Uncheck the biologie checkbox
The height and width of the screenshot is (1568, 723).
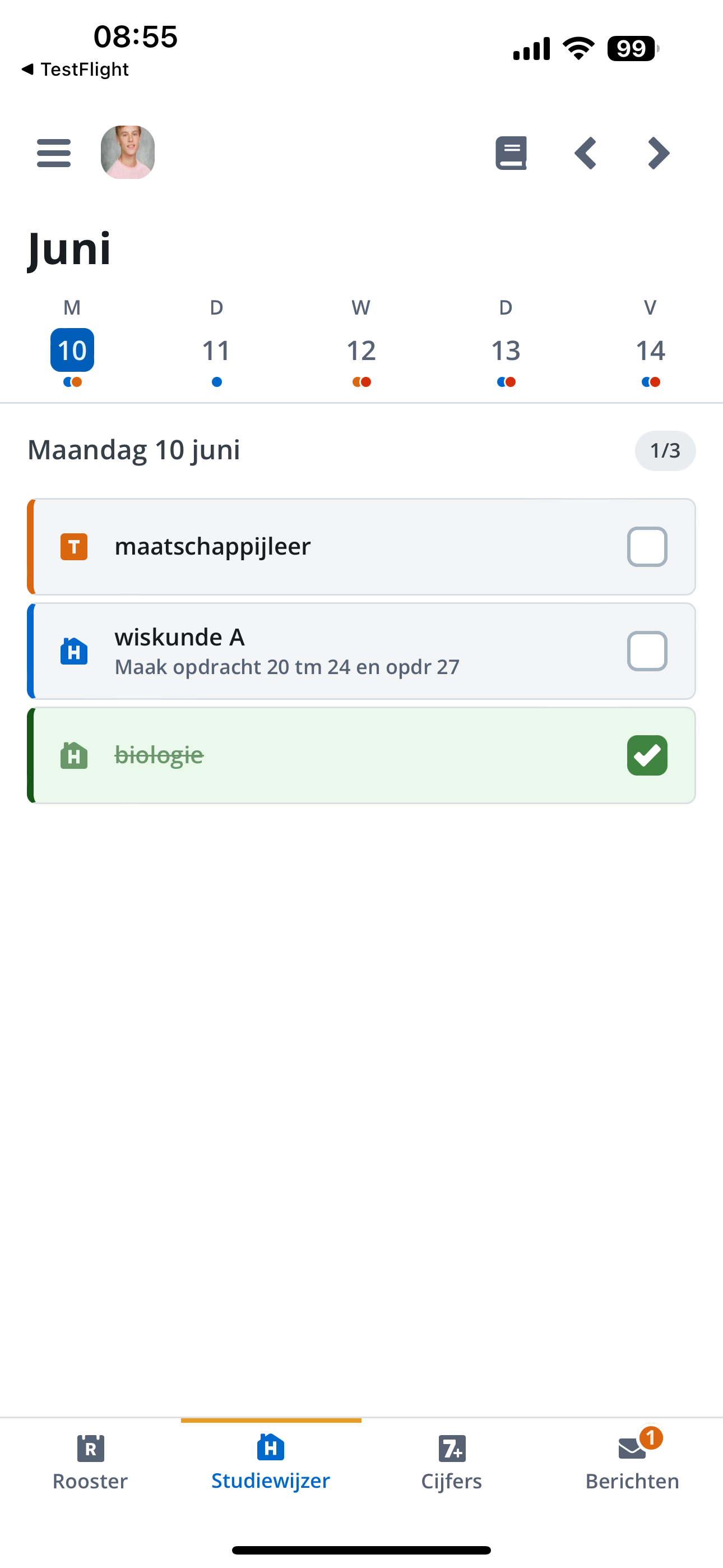click(647, 755)
